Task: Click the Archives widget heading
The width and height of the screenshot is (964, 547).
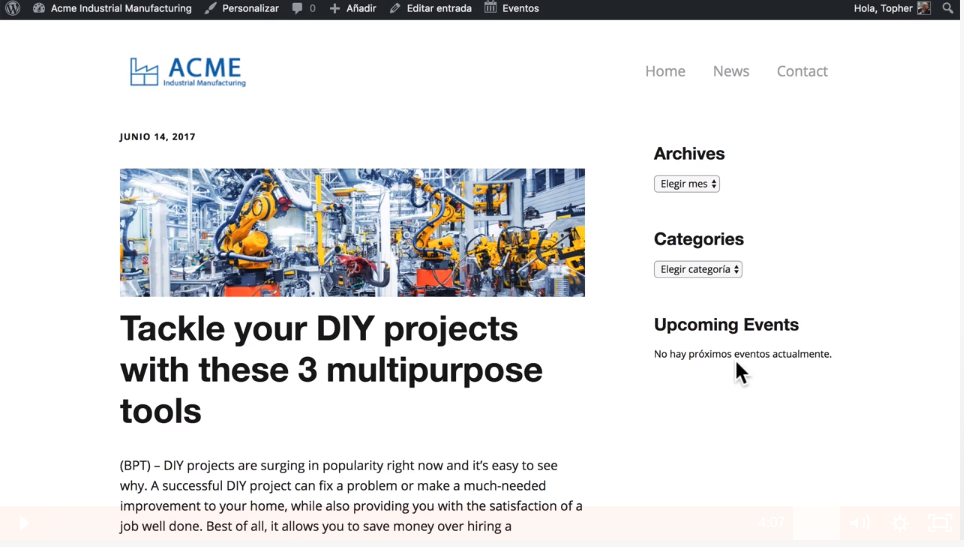Action: (x=689, y=154)
